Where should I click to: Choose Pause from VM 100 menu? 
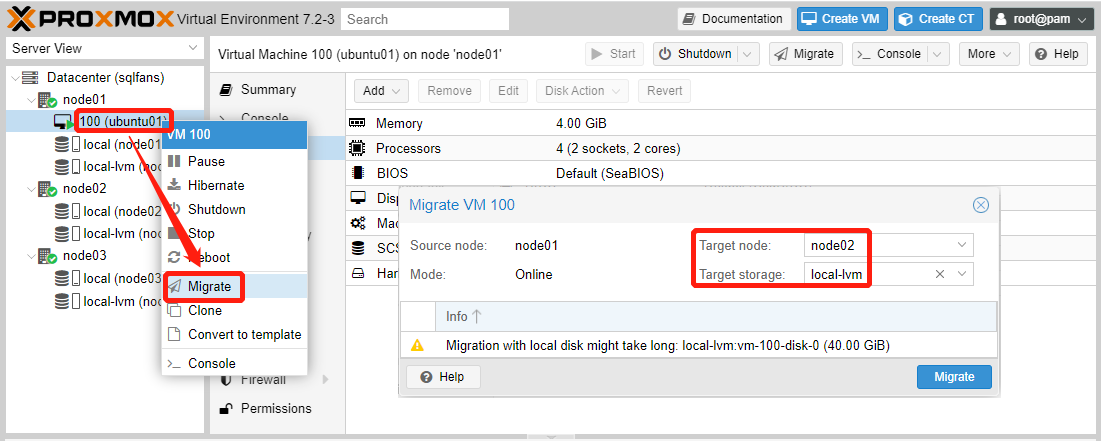[235, 162]
